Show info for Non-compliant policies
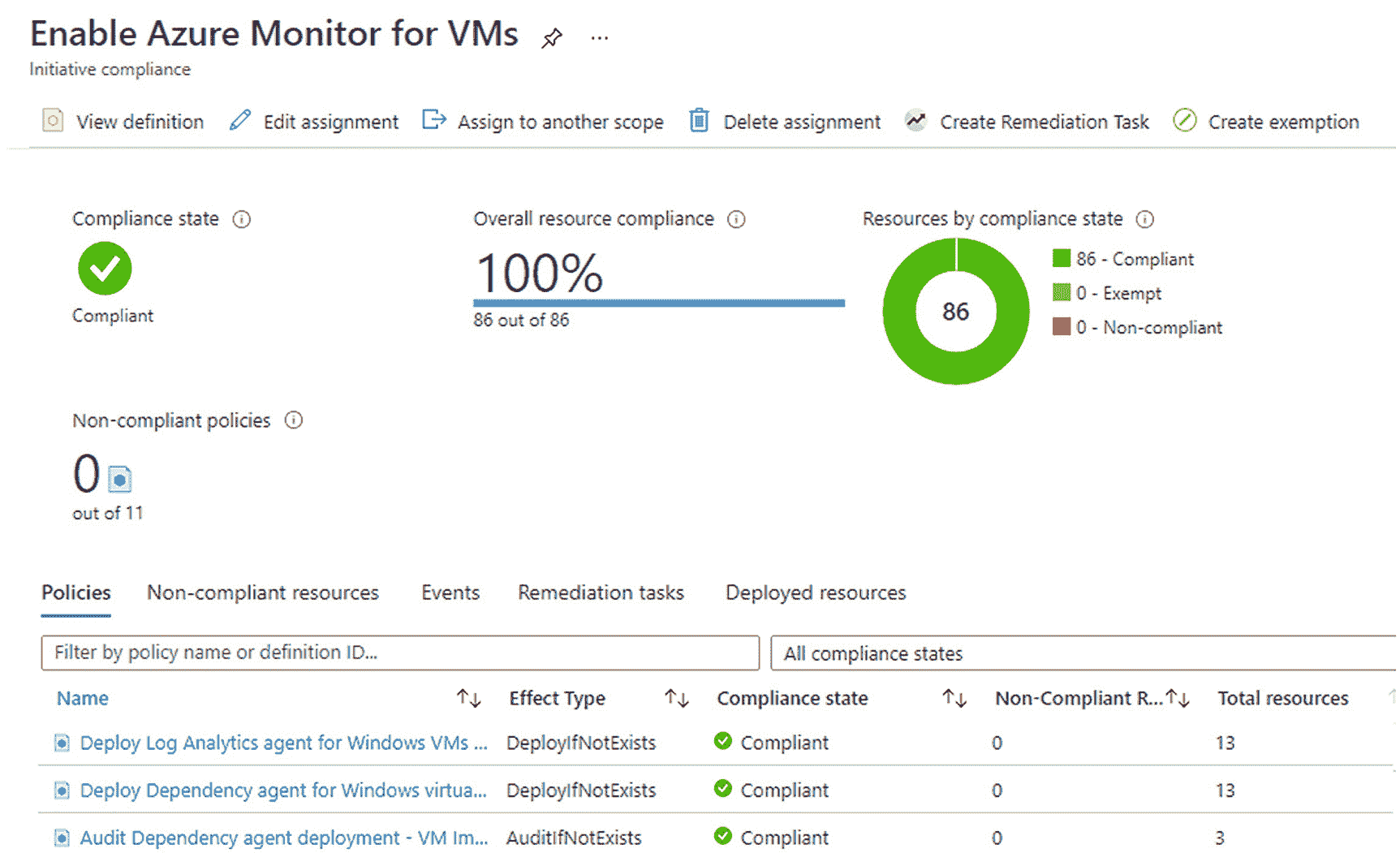 [x=294, y=420]
